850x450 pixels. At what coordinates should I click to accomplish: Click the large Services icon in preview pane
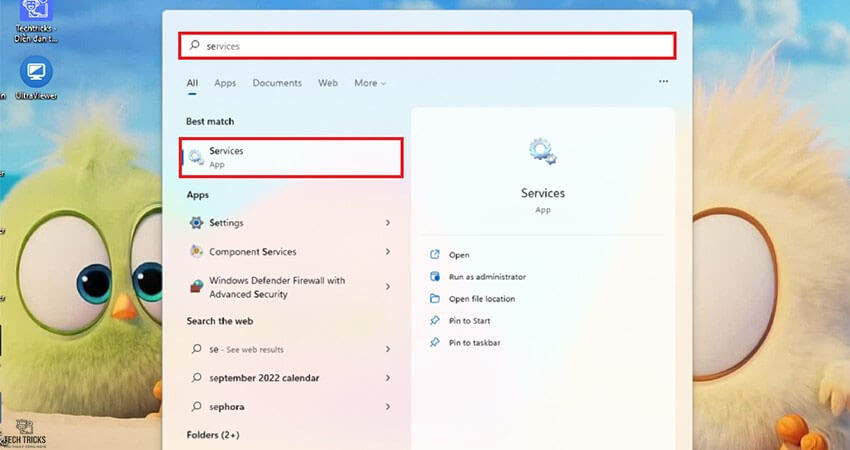pyautogui.click(x=543, y=151)
